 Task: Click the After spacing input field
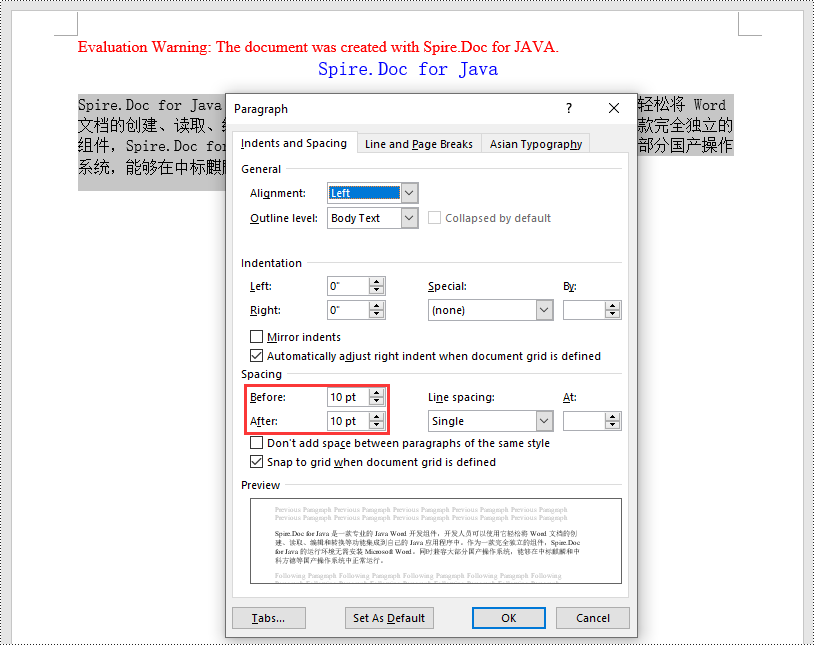coord(348,421)
